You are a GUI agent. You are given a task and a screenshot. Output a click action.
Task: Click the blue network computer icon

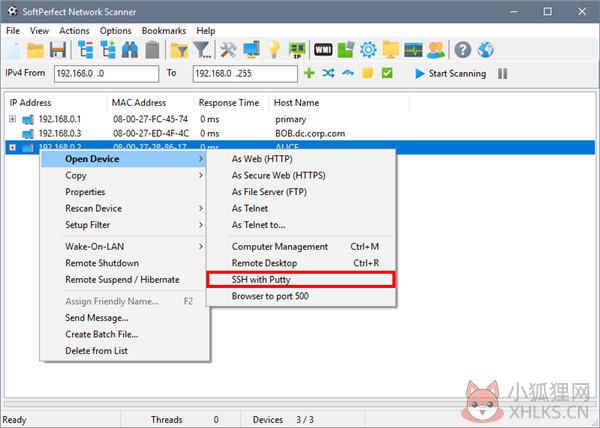click(251, 50)
